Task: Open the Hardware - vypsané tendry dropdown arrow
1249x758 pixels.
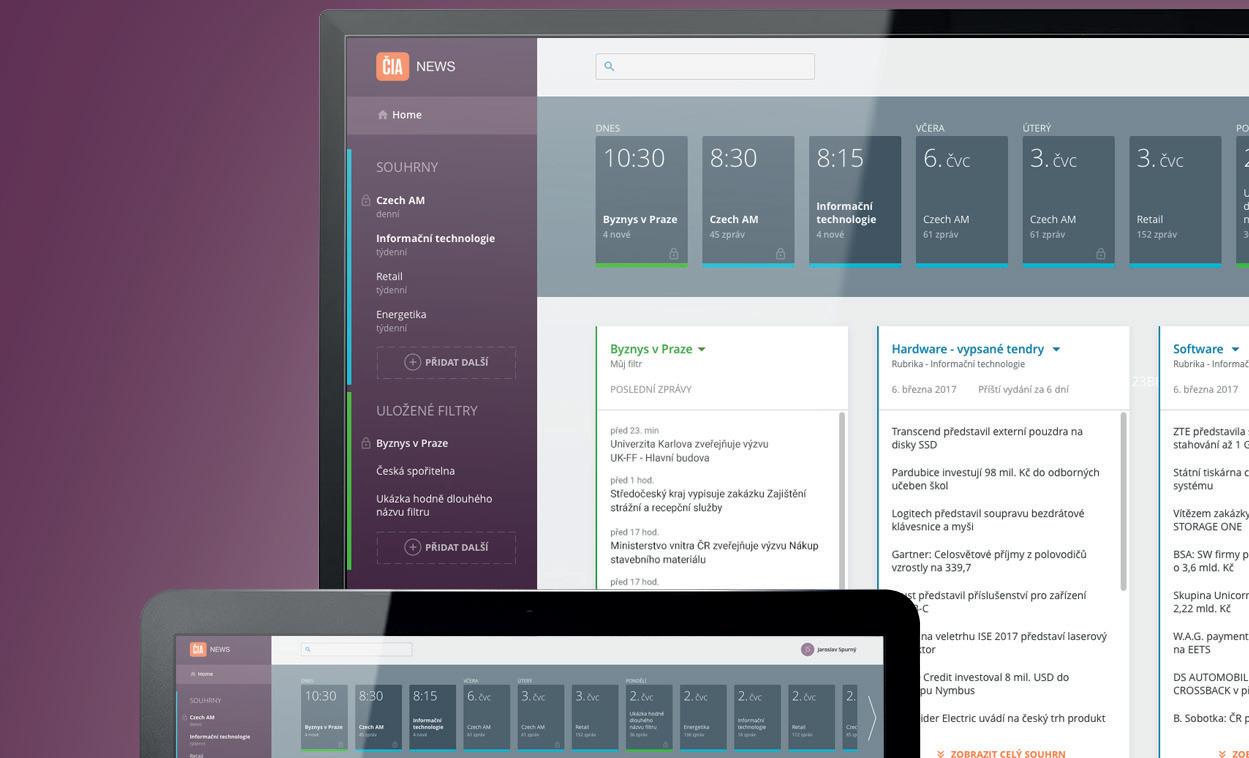Action: pos(1056,350)
